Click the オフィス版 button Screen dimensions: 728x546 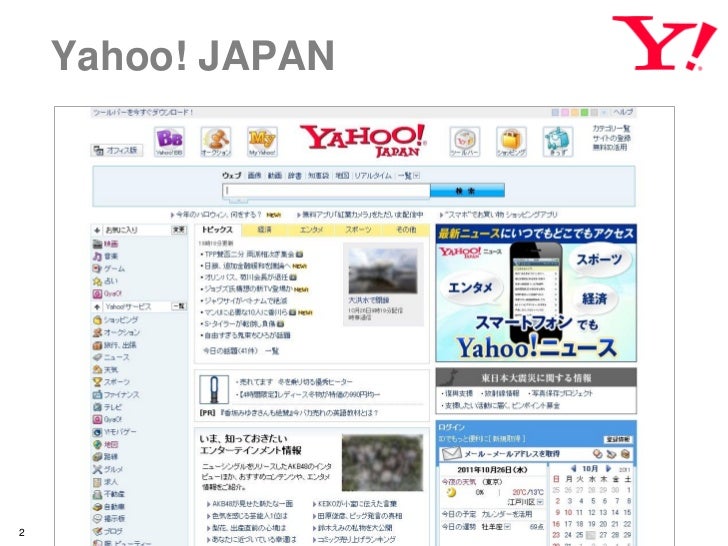(117, 150)
